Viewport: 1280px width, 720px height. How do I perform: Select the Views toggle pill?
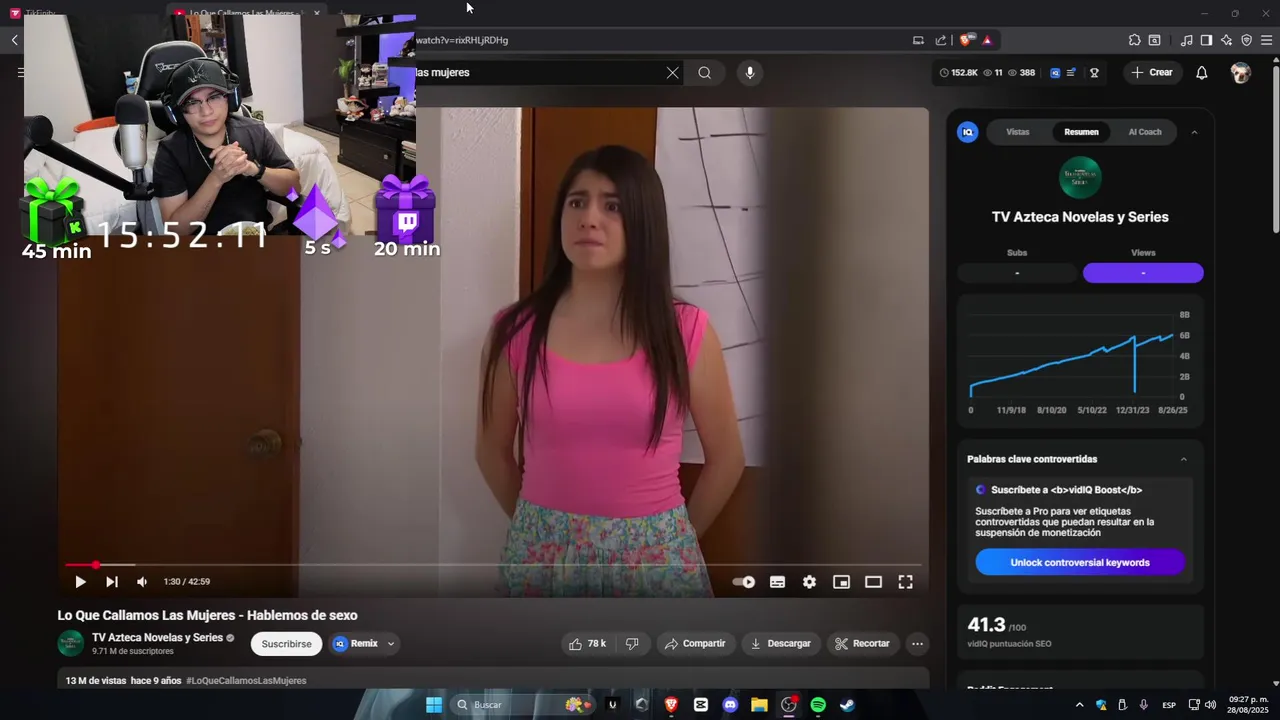pyautogui.click(x=1143, y=273)
